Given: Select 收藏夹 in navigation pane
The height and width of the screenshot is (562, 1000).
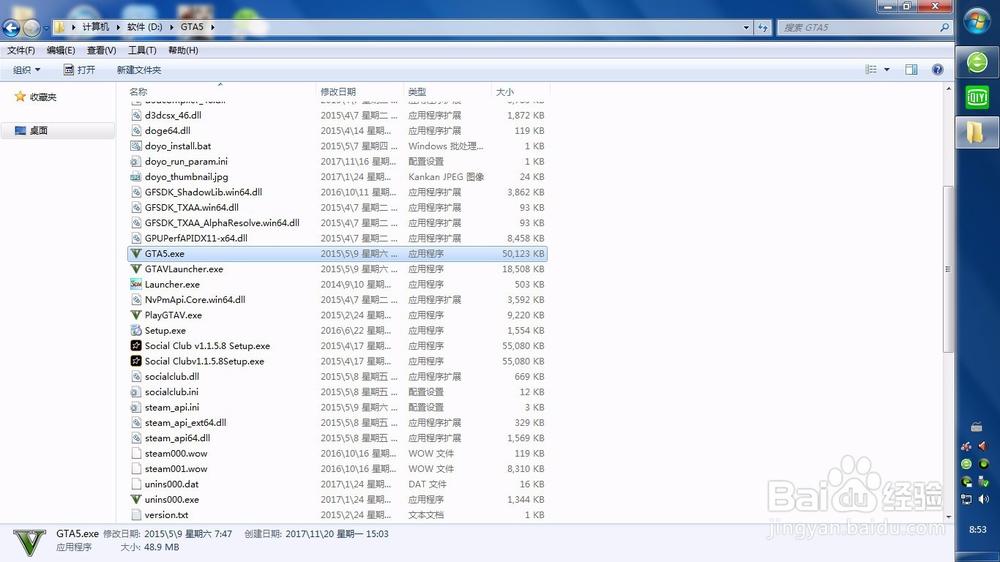Looking at the screenshot, I should [43, 97].
